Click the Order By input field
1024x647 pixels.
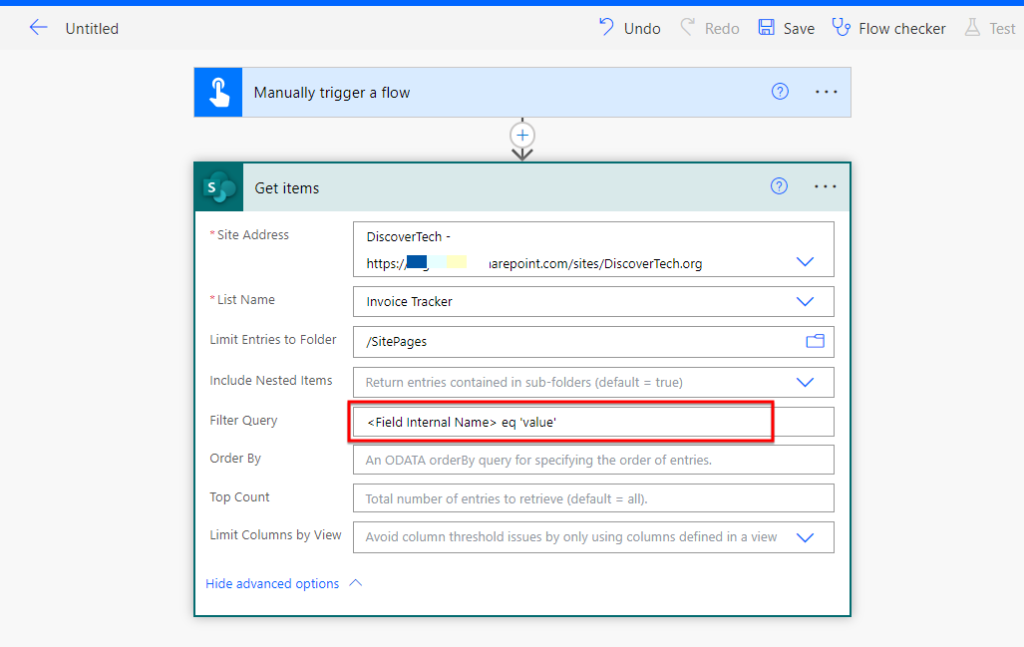tap(593, 460)
